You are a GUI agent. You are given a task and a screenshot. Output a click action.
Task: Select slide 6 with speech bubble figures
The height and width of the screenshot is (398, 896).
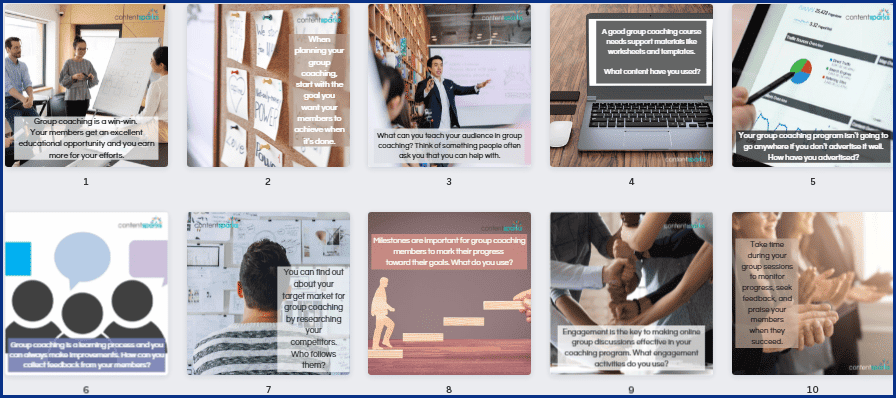pos(86,293)
